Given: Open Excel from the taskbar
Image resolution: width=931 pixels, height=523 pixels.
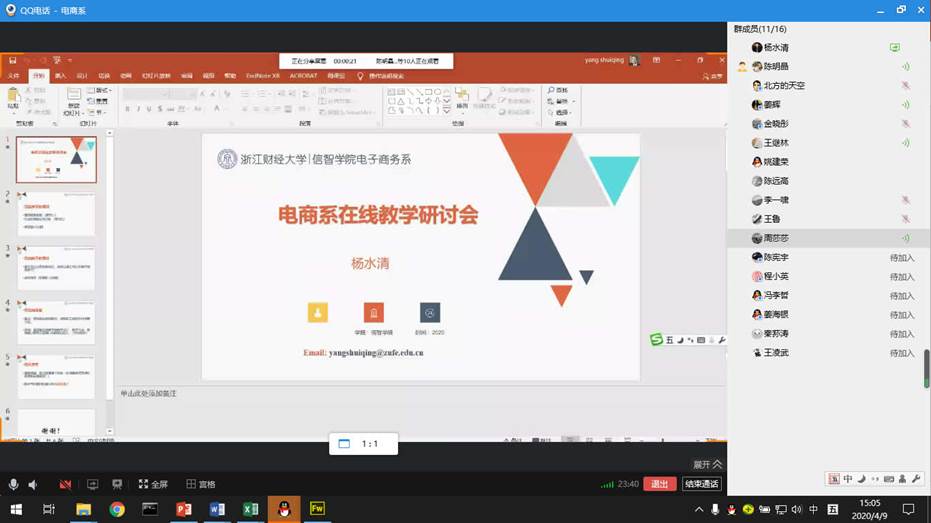Looking at the screenshot, I should pyautogui.click(x=250, y=509).
